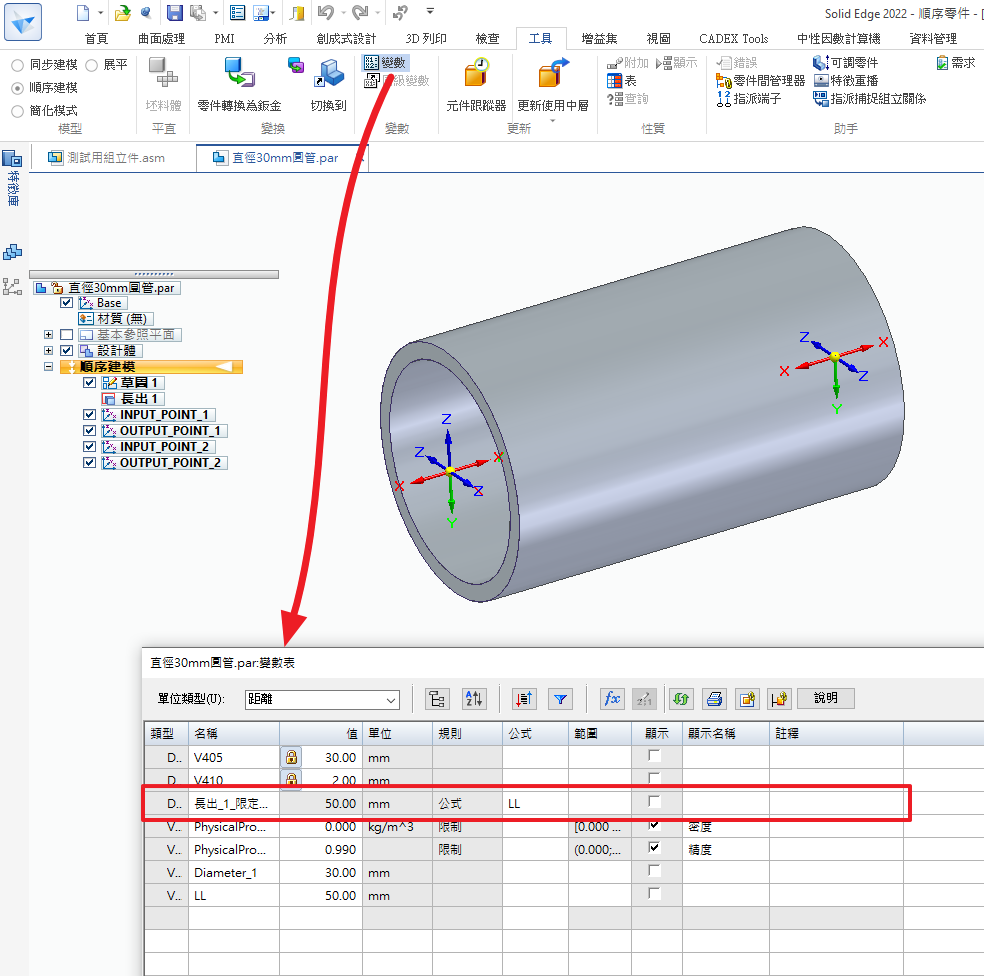
Task: Create a new document from quick access
Action: [x=83, y=13]
